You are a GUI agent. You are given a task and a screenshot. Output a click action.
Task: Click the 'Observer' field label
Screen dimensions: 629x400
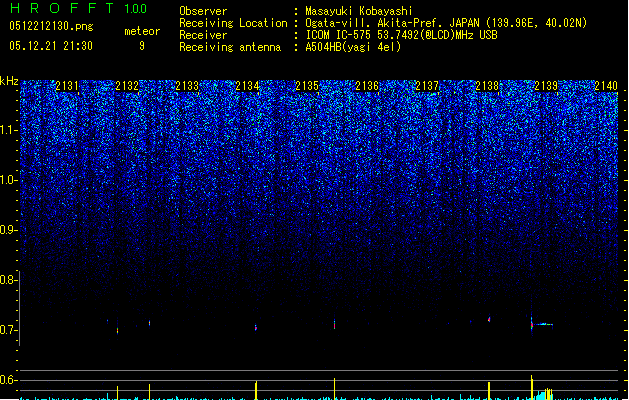coord(203,11)
